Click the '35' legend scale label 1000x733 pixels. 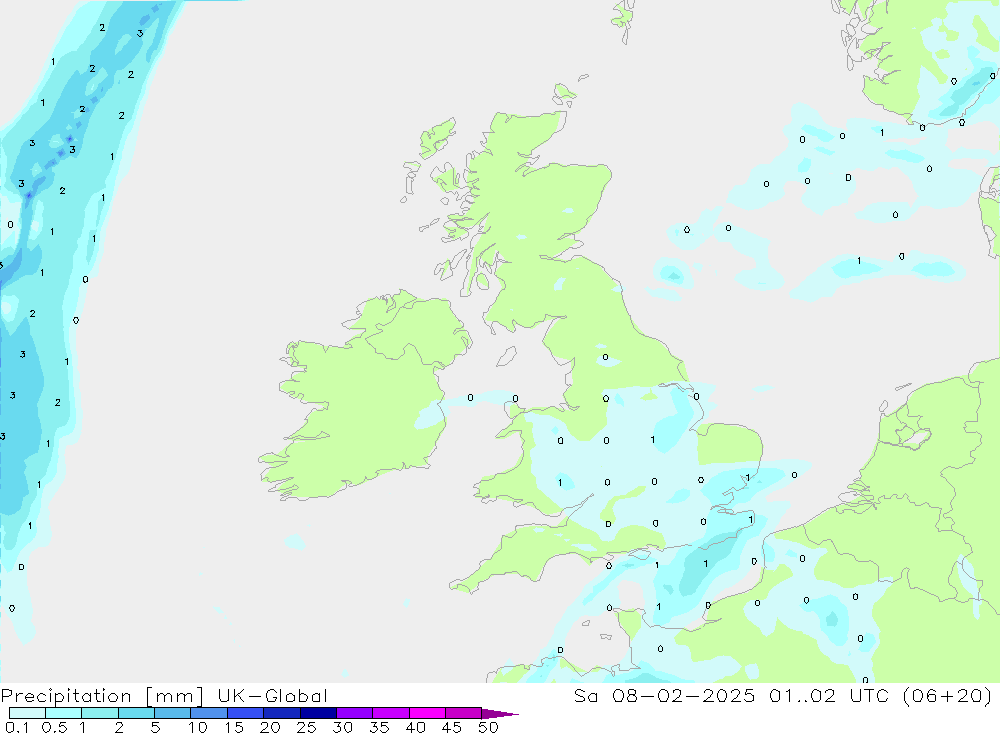click(x=379, y=727)
